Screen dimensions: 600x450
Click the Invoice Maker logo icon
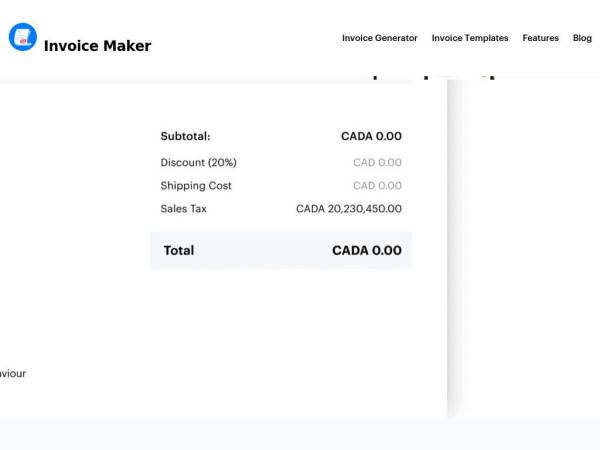(23, 37)
